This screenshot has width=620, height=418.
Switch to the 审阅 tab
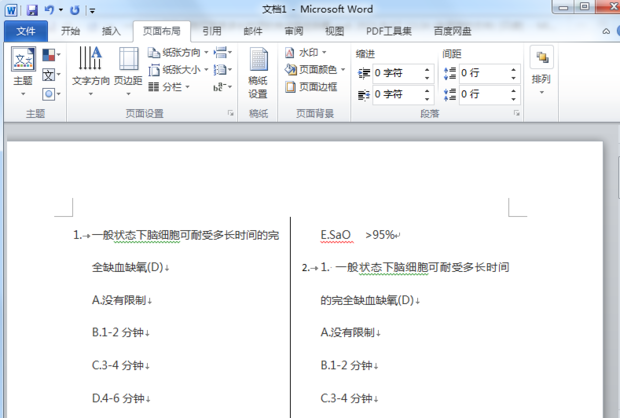click(294, 31)
